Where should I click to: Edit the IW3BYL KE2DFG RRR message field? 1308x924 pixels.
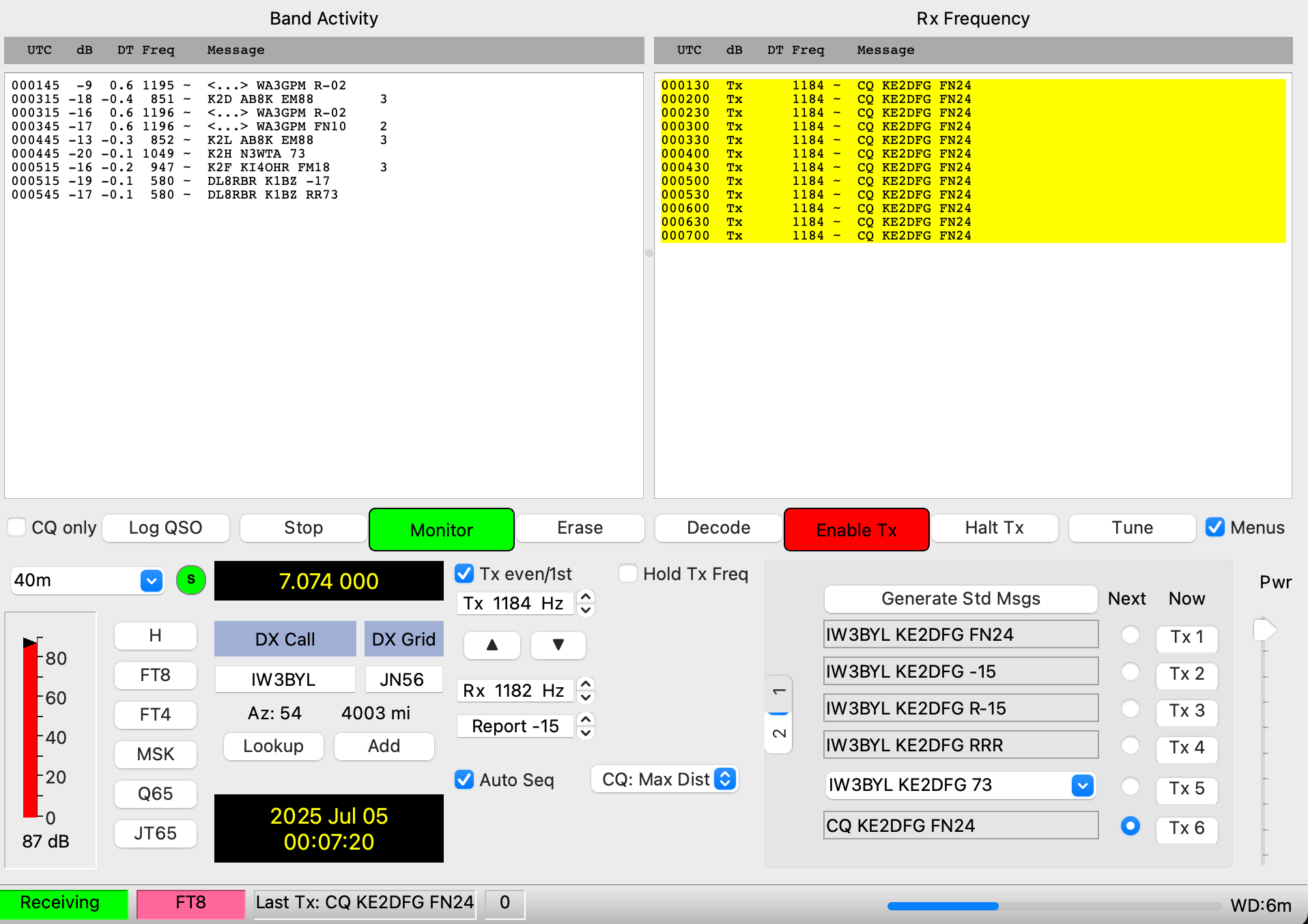[961, 745]
